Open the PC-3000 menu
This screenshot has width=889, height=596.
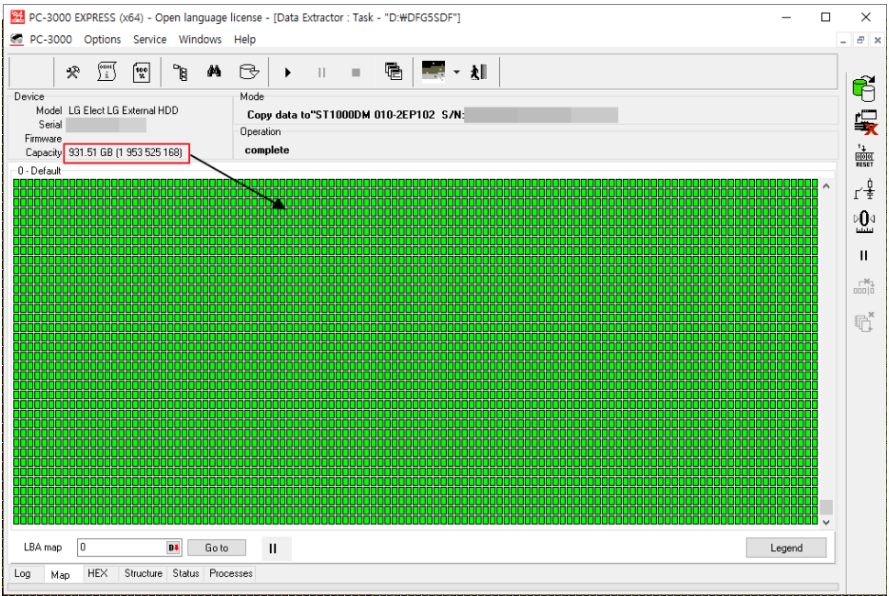tap(50, 39)
